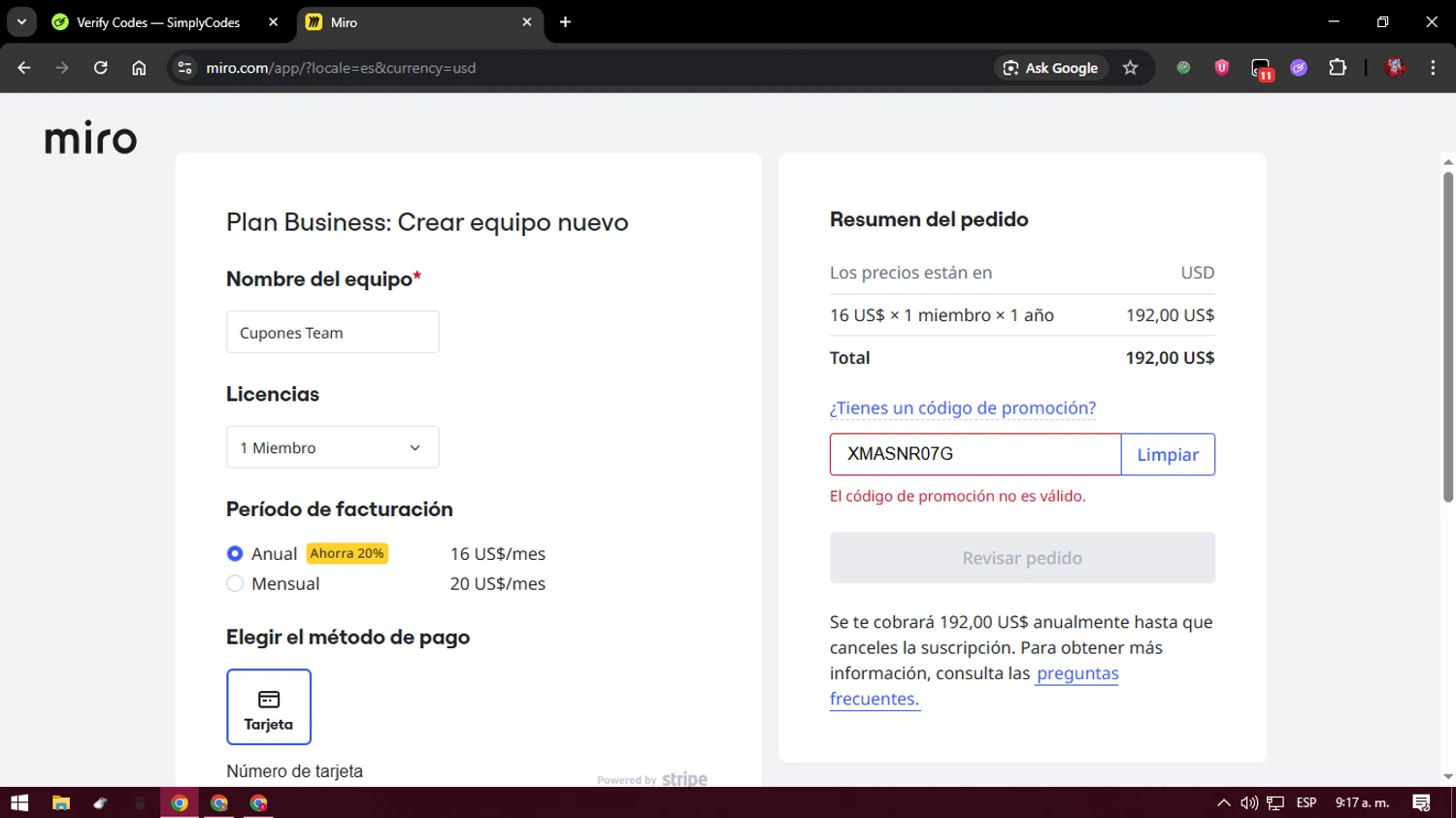Click 'El código de promoción no es válido.' message
Screen dimensions: 1456x818
[957, 496]
